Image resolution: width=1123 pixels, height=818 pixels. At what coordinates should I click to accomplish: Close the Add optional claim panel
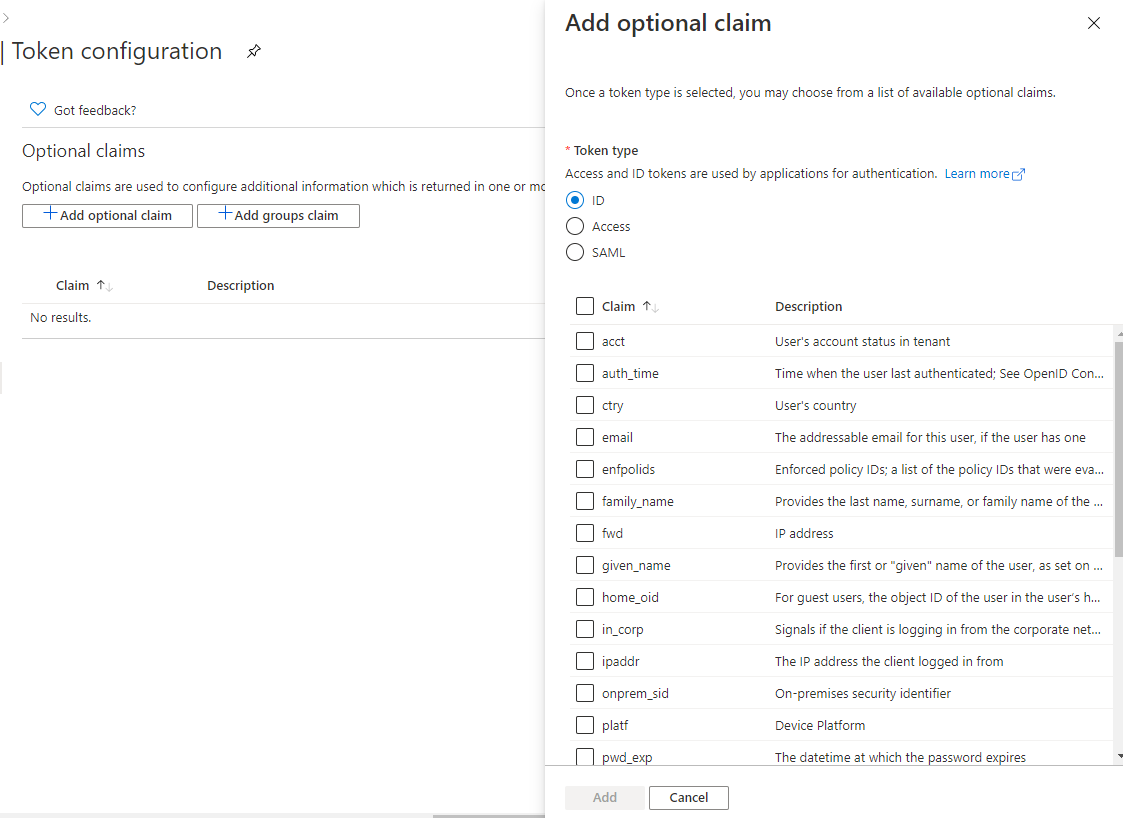[x=1094, y=23]
